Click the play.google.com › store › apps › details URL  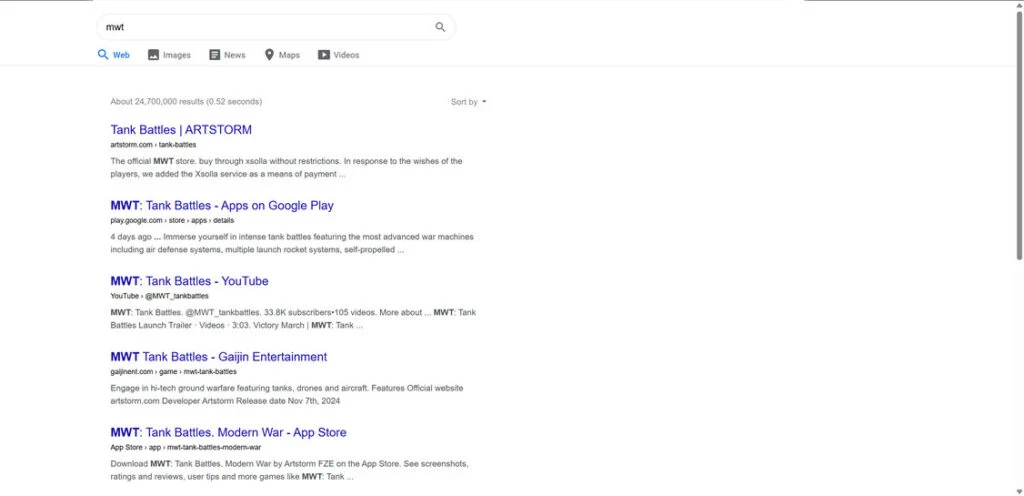pyautogui.click(x=172, y=221)
